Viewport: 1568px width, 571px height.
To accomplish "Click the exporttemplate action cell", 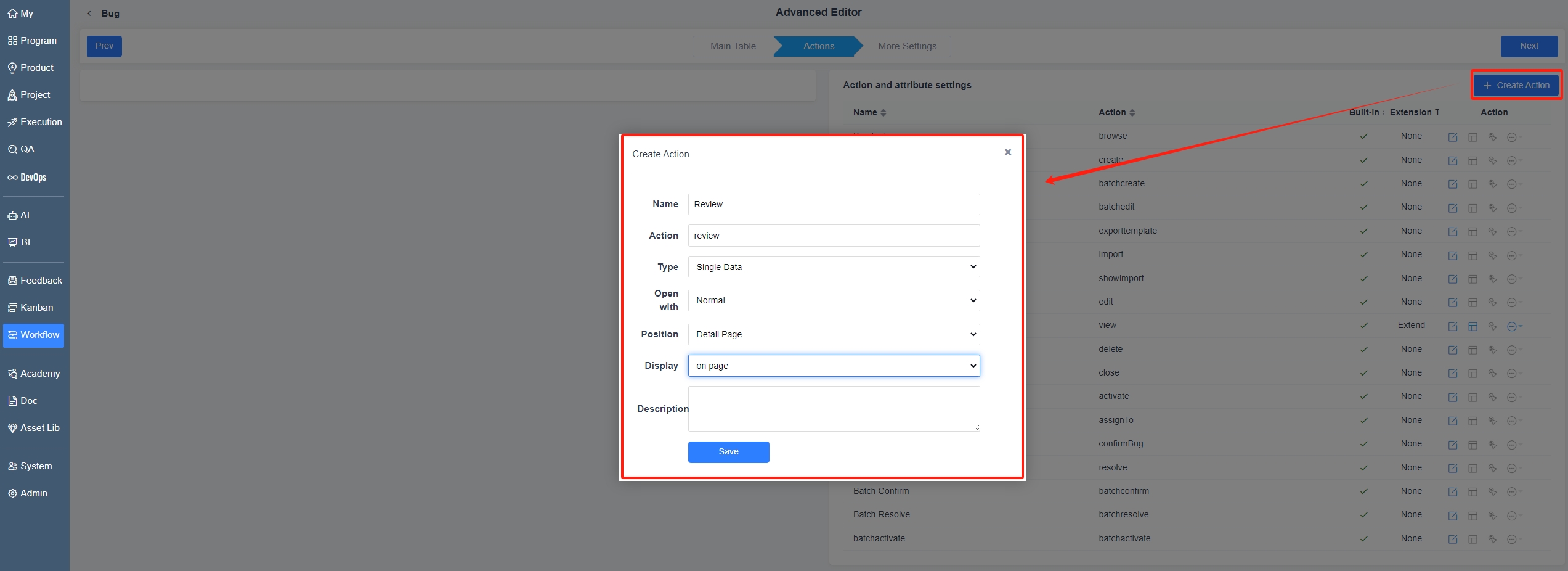I will tap(1127, 231).
